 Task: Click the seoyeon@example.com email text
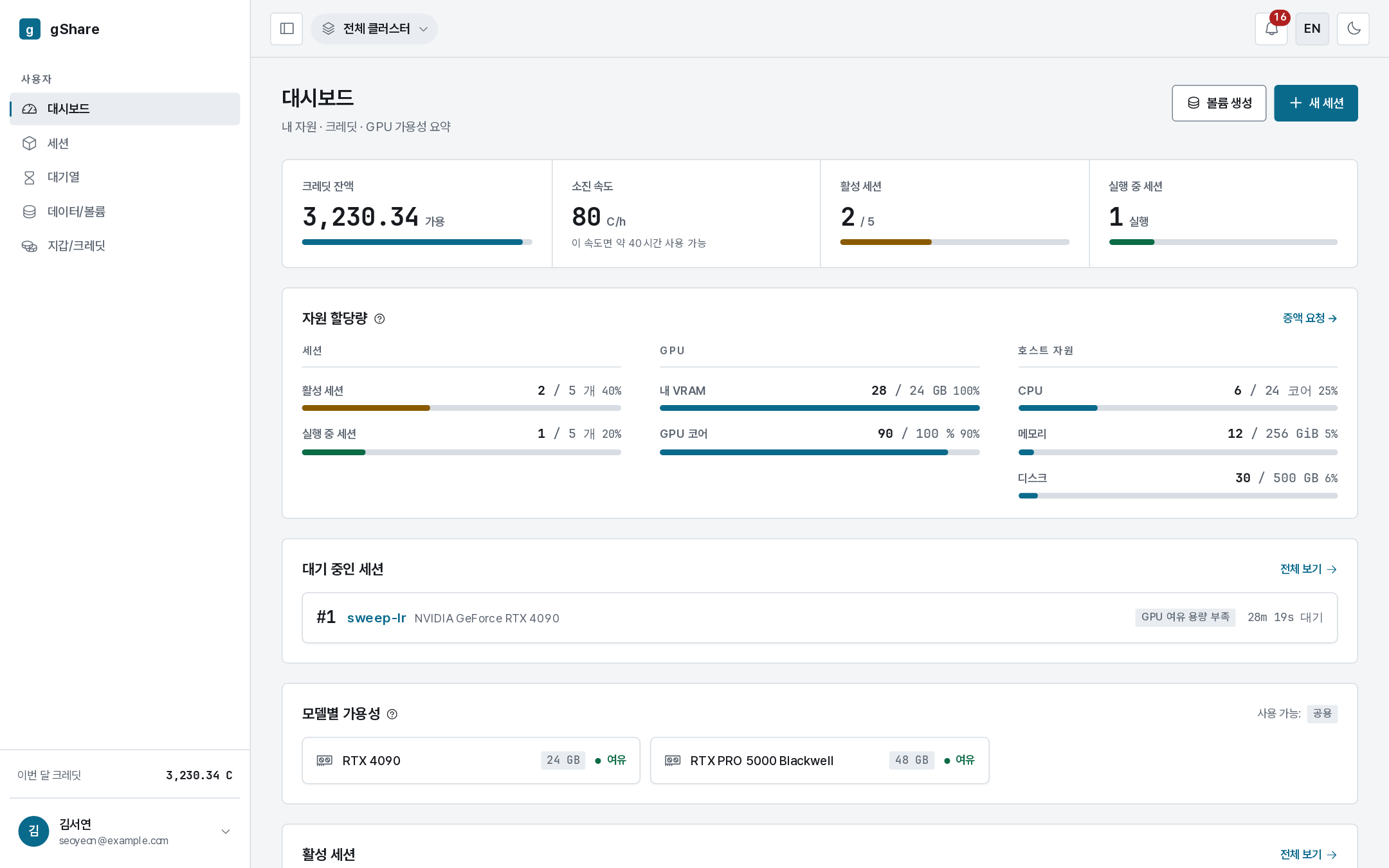[114, 841]
